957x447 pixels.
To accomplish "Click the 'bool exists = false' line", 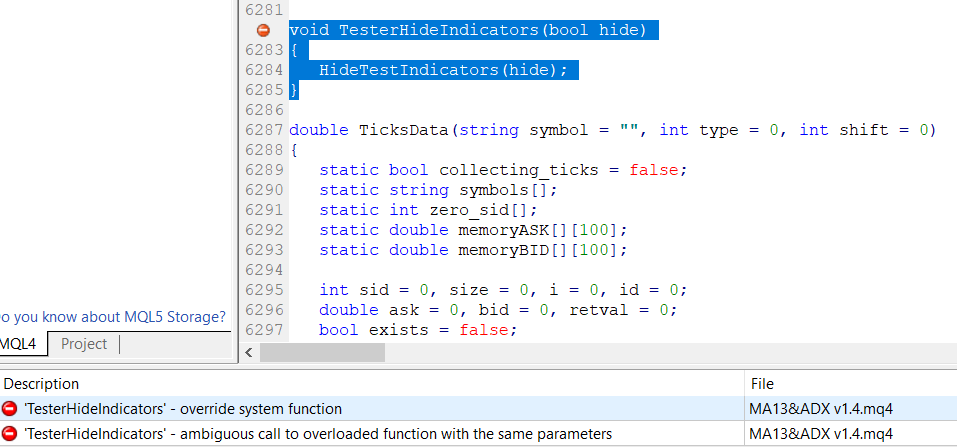I will (x=417, y=330).
